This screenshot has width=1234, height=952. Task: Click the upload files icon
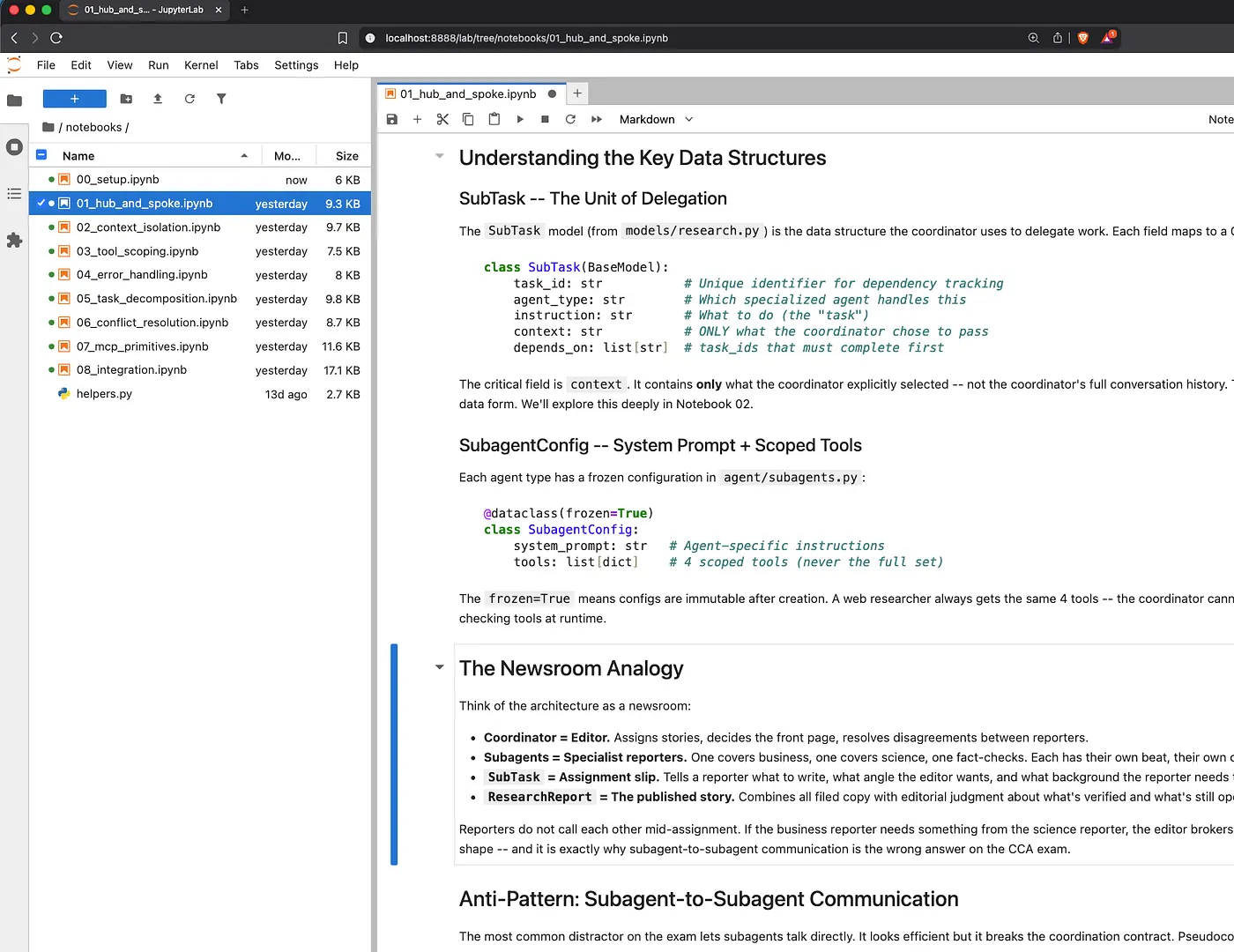coord(158,99)
